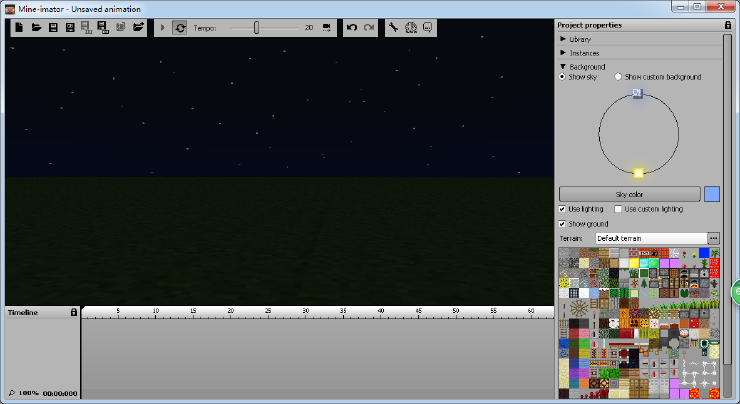Click the lock icon on the Timeline panel
Viewport: 740px width, 404px height.
pyautogui.click(x=74, y=312)
